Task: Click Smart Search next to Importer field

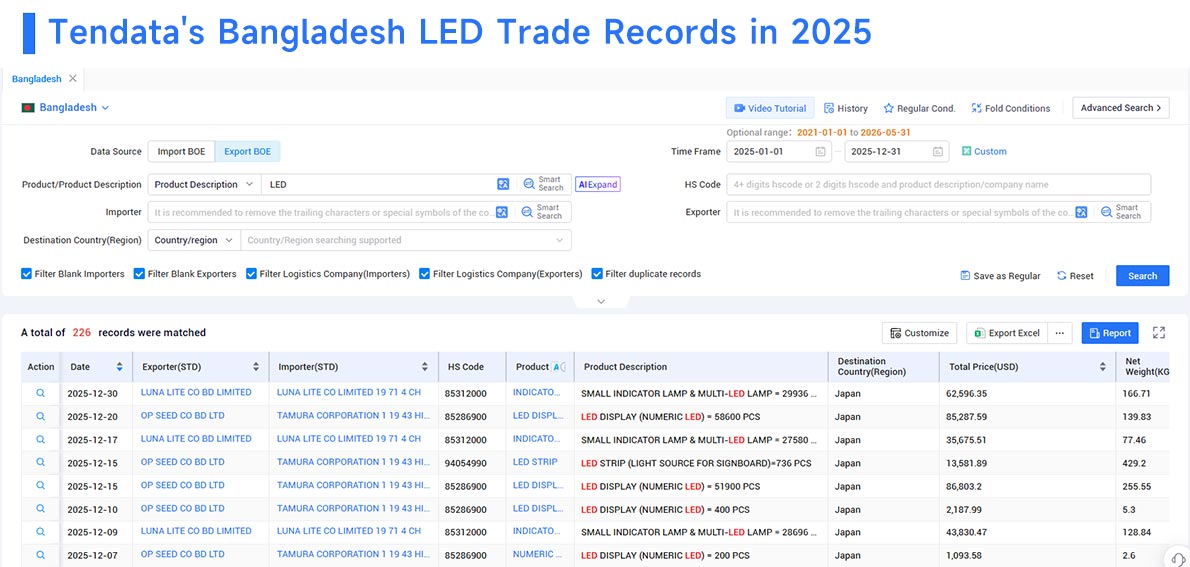Action: pyautogui.click(x=543, y=213)
